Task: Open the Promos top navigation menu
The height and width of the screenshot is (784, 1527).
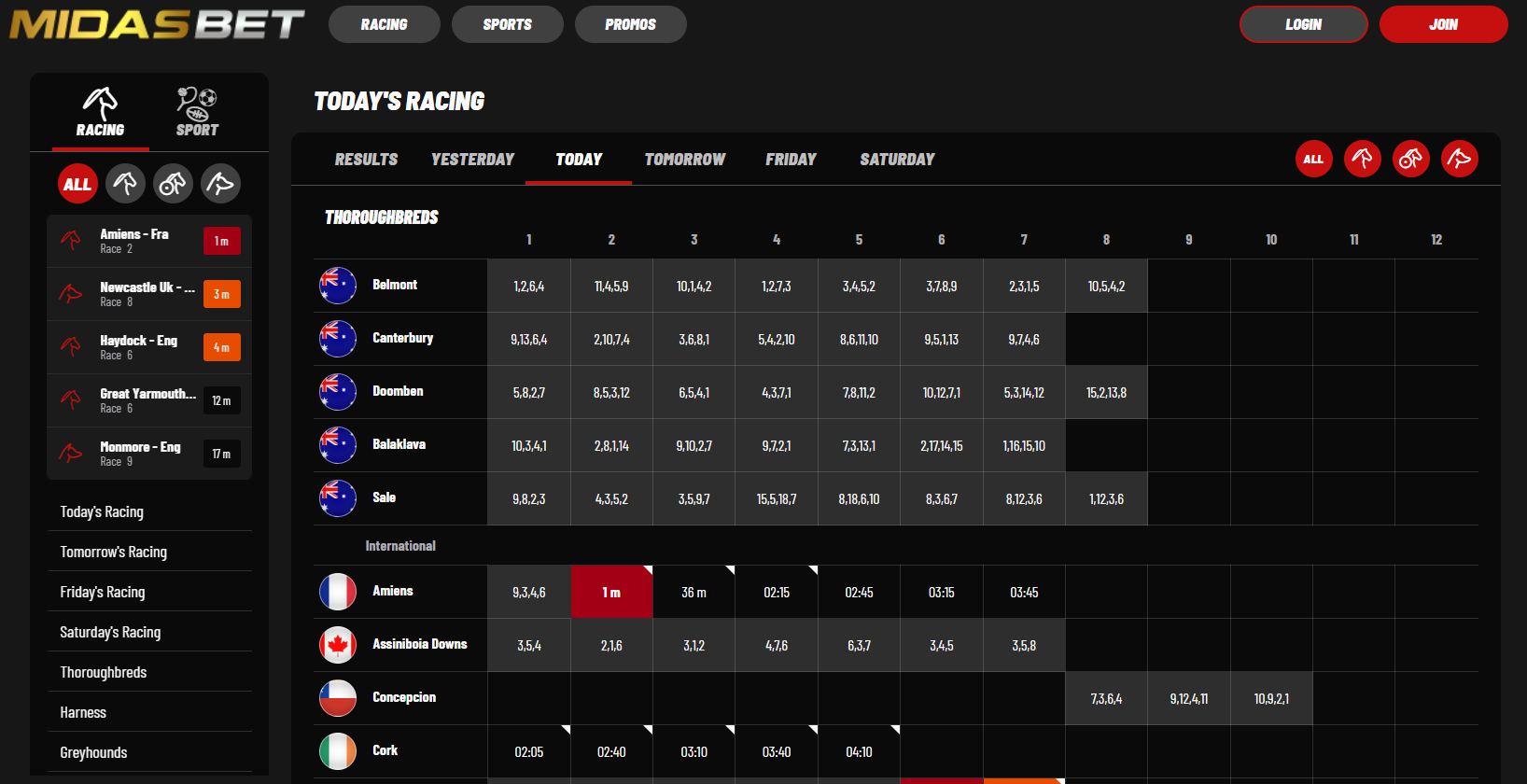Action: 631,24
